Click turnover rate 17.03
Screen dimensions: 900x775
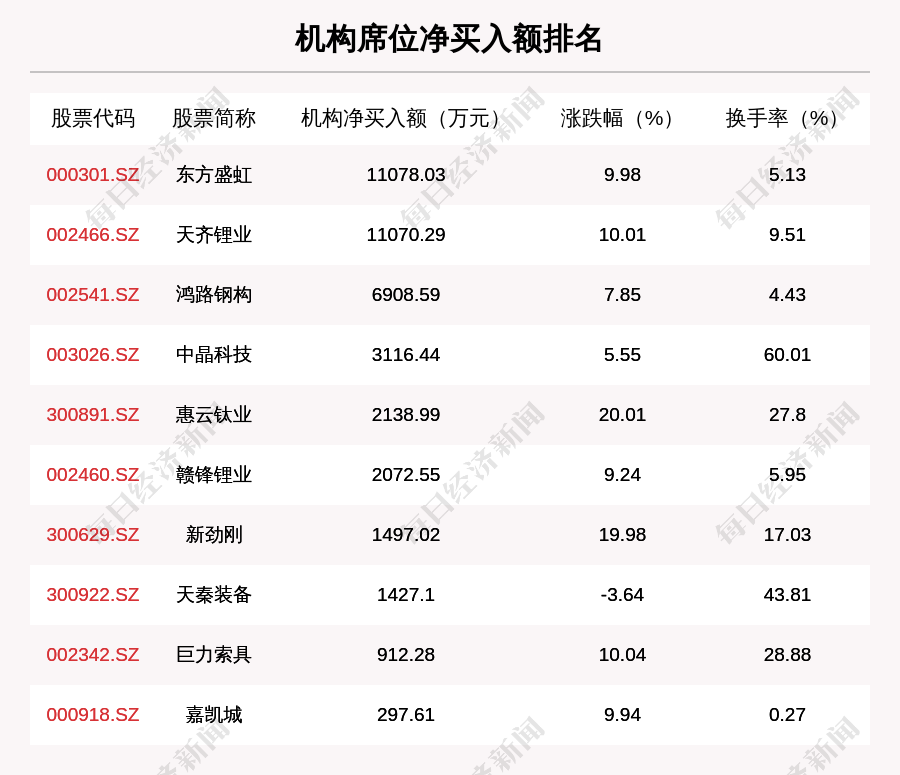click(x=787, y=534)
